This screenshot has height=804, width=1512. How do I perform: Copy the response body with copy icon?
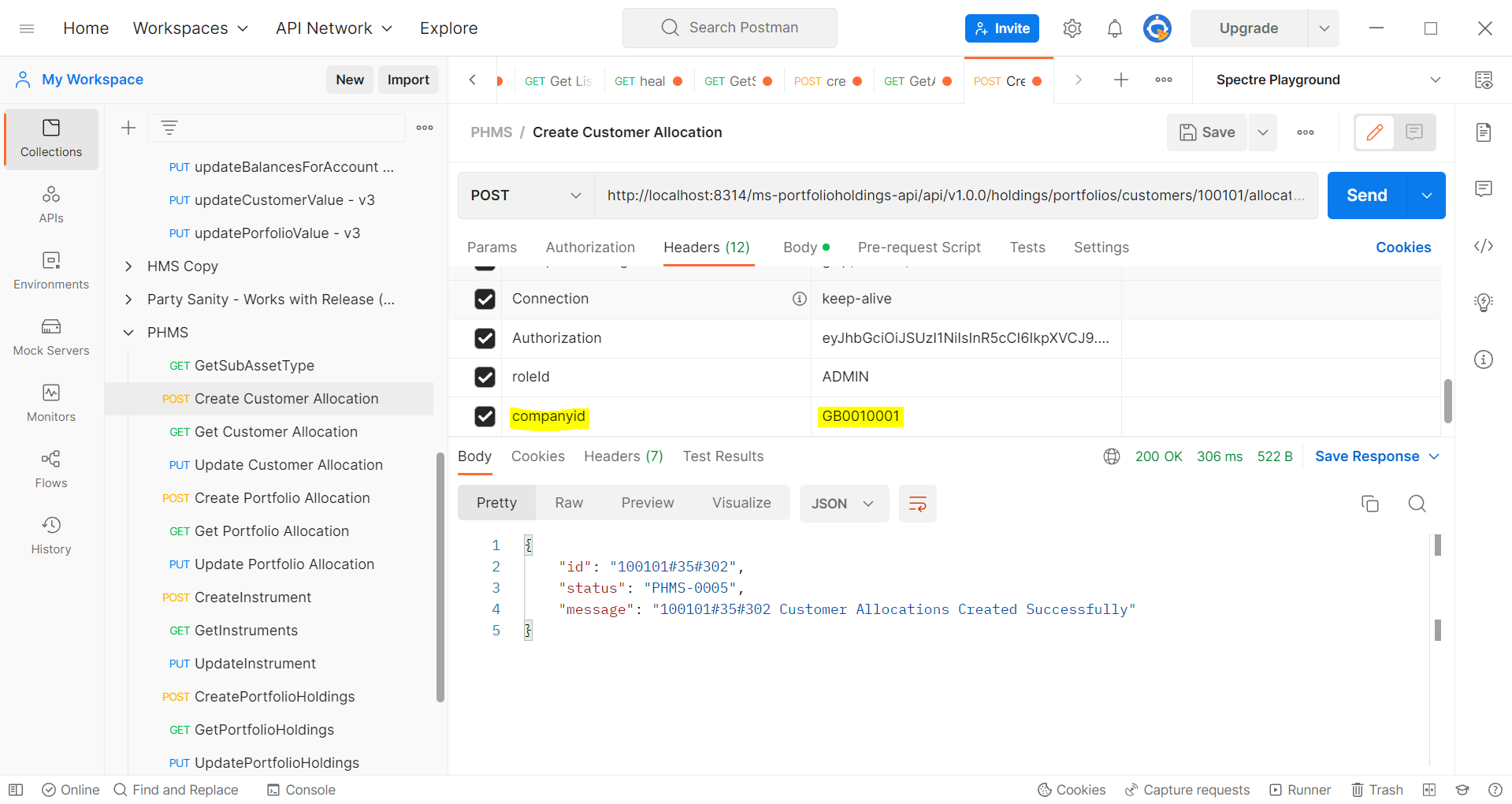click(x=1370, y=504)
